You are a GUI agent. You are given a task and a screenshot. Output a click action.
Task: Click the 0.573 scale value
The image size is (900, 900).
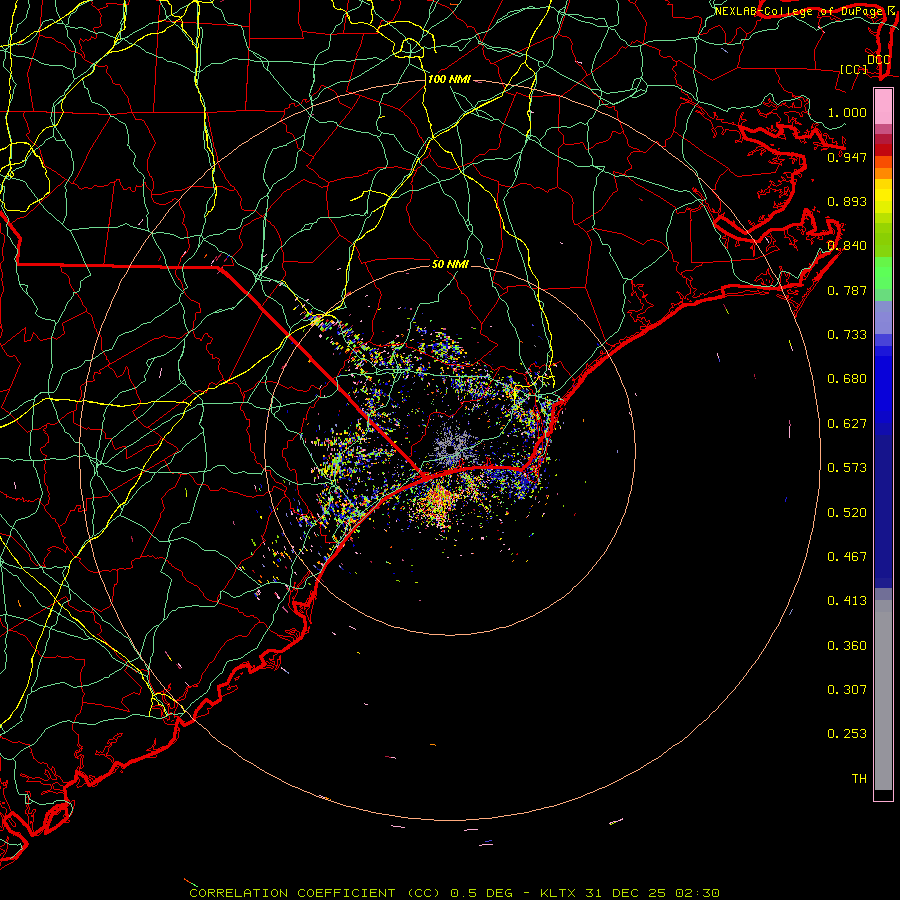point(847,468)
